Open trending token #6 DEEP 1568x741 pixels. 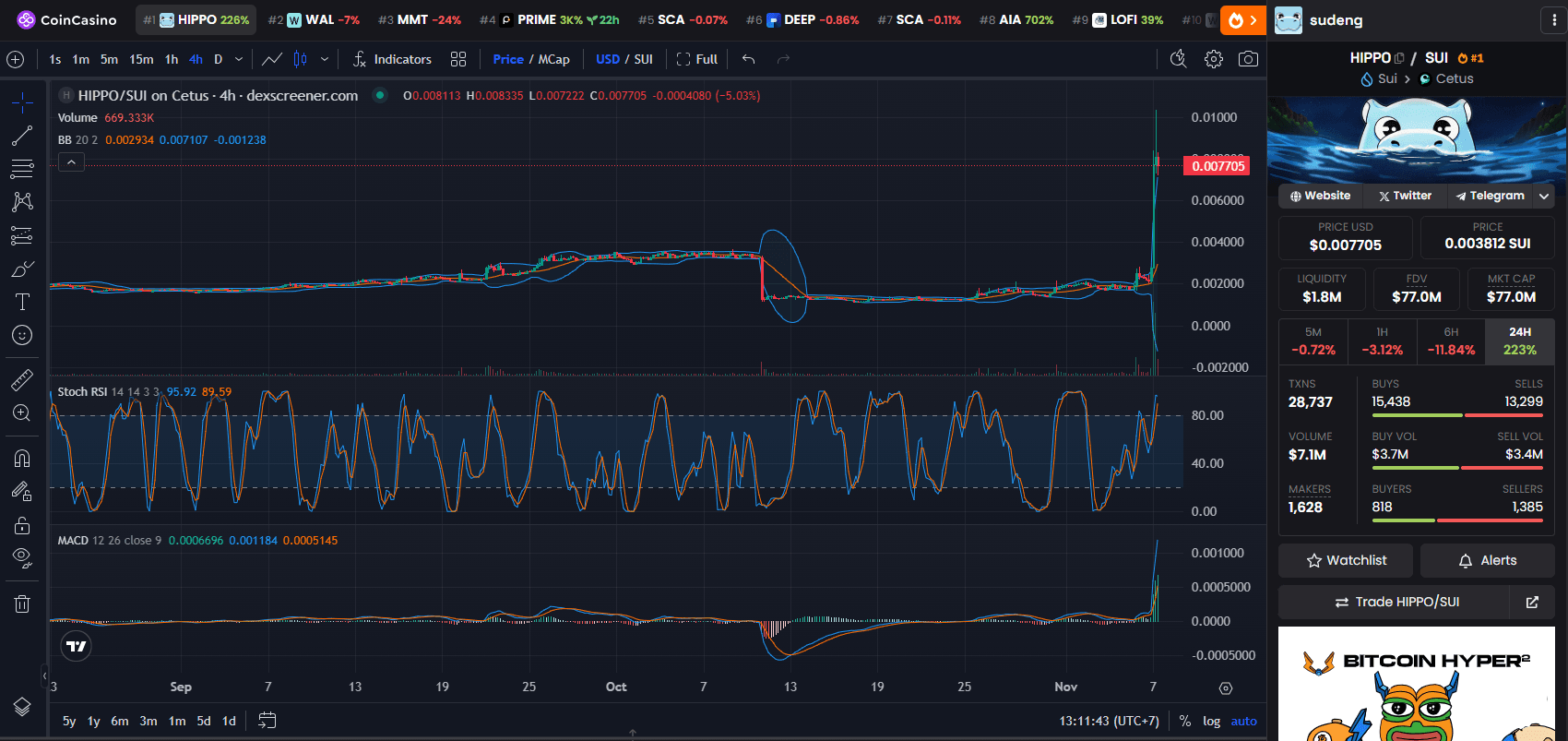point(802,19)
